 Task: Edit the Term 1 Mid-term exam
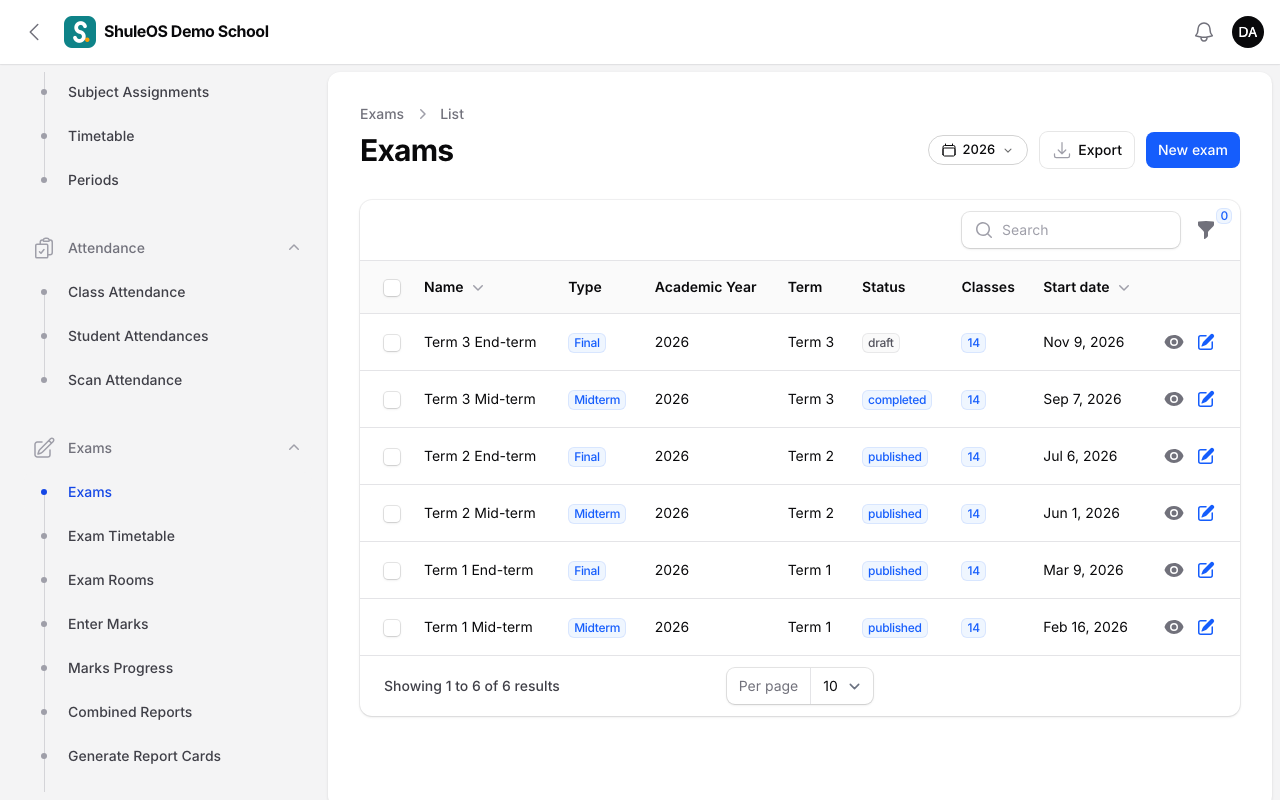[x=1206, y=627]
